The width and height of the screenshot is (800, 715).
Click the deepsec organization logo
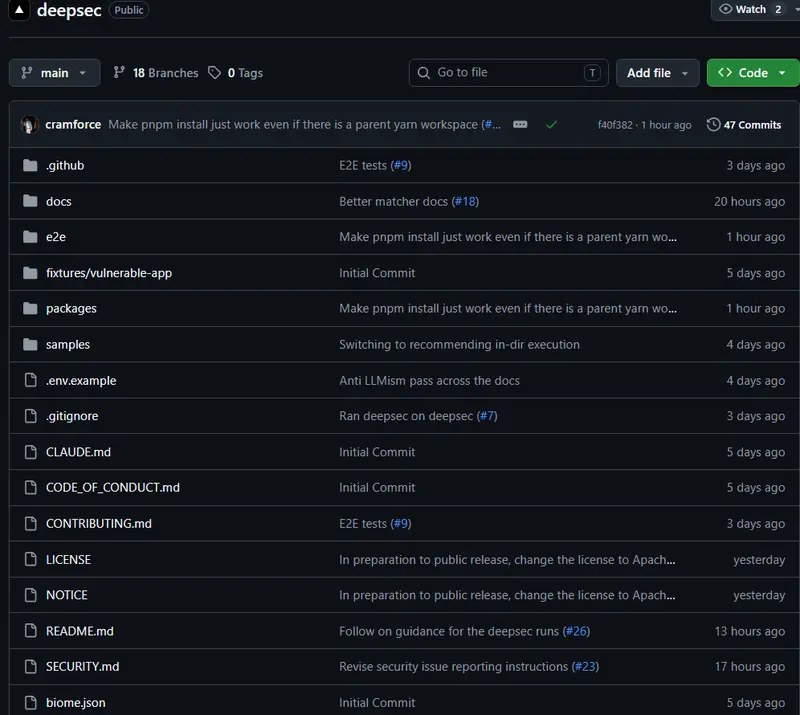pos(19,9)
